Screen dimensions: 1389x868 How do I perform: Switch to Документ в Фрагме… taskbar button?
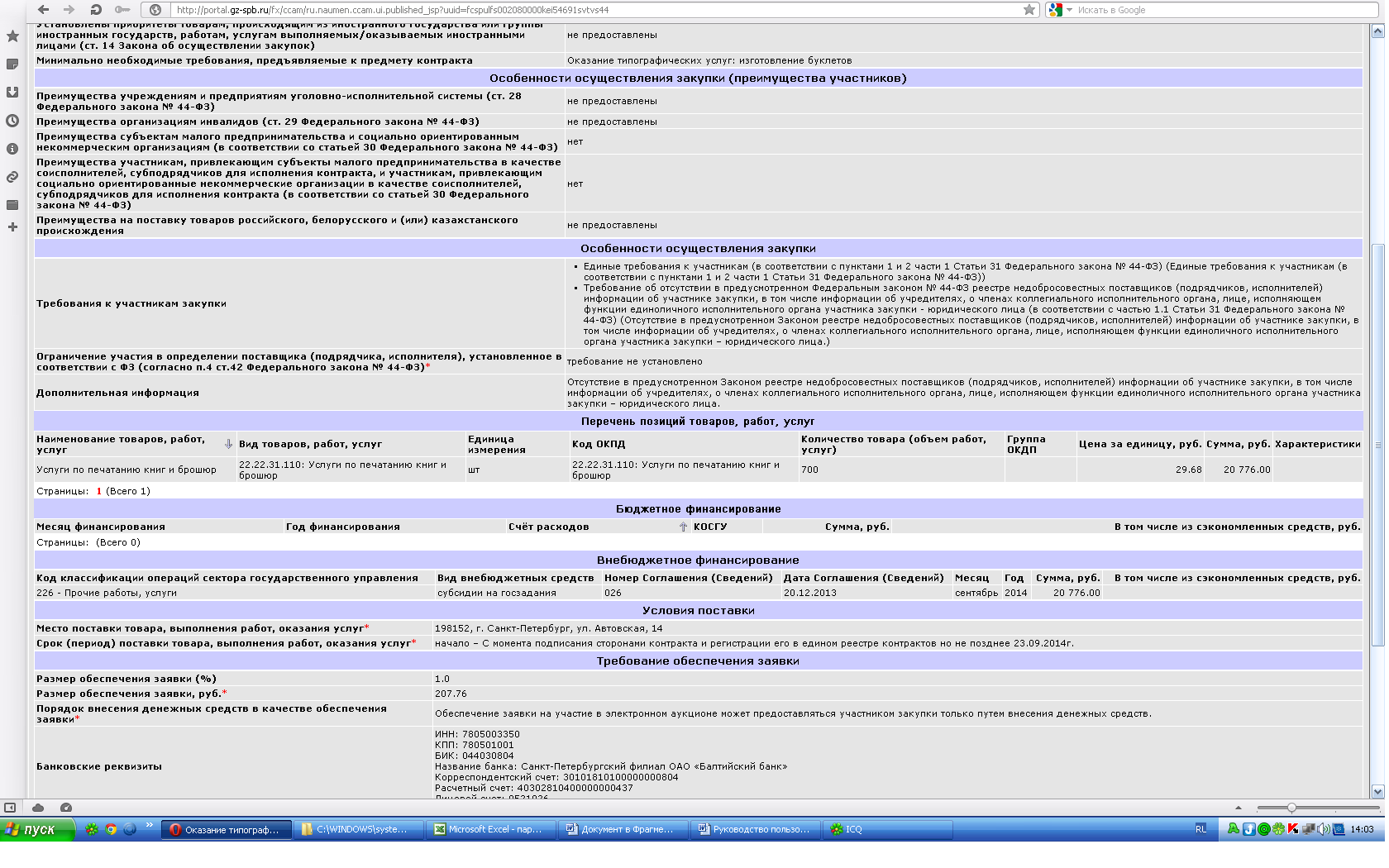(x=623, y=829)
